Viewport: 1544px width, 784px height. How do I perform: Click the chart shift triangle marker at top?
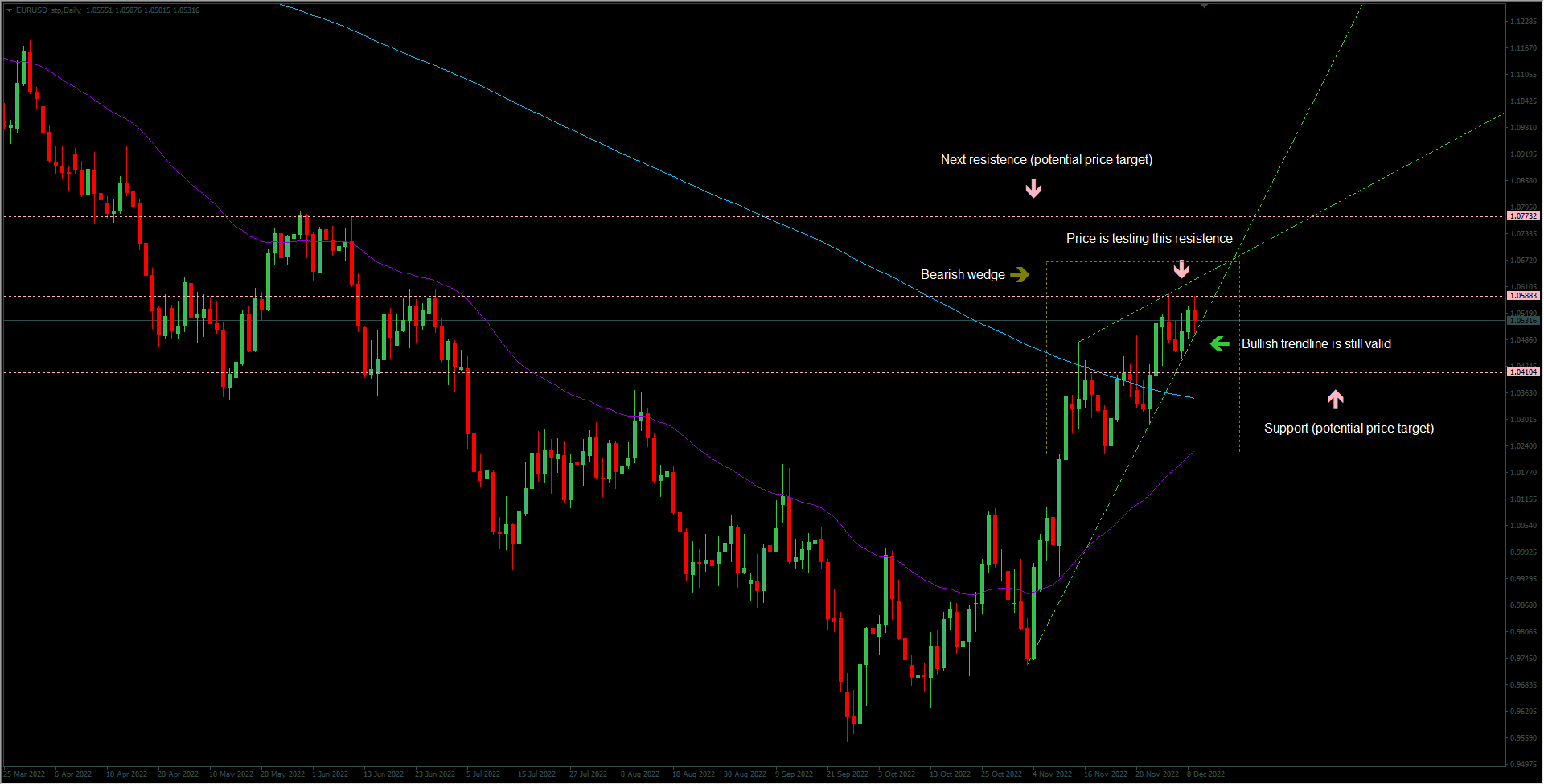click(1204, 6)
